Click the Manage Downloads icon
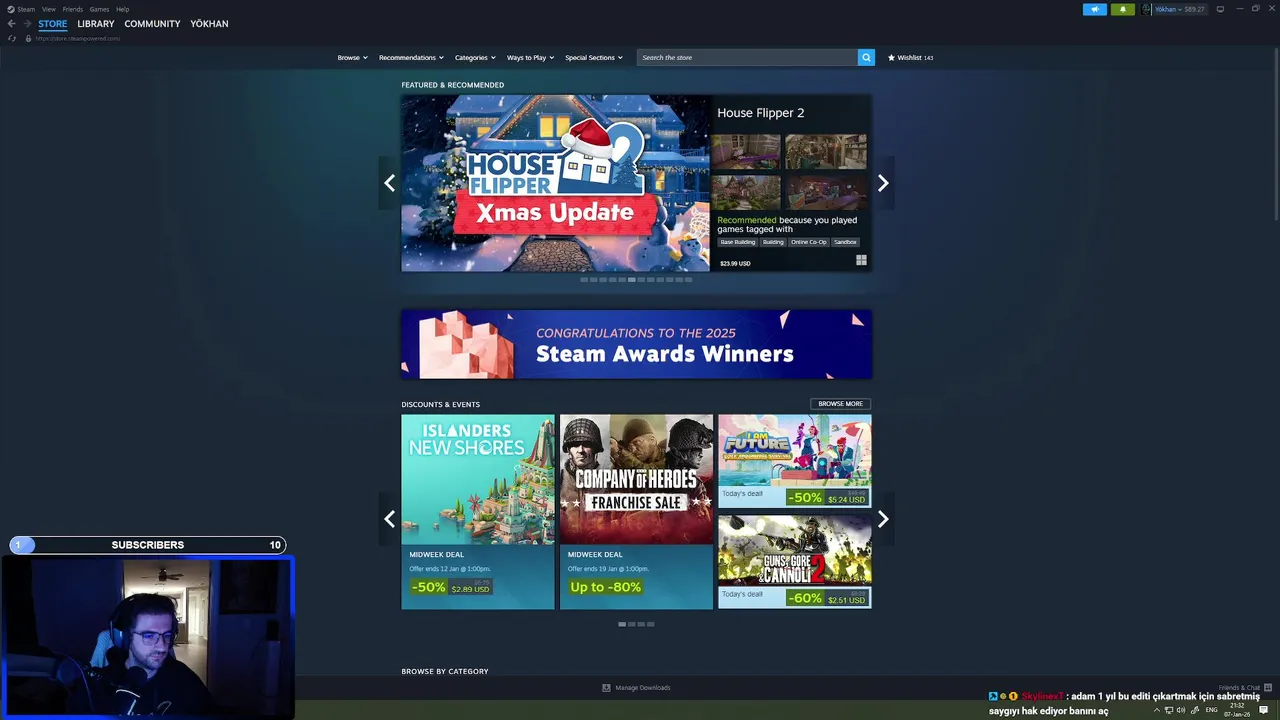This screenshot has height=720, width=1280. (x=606, y=688)
